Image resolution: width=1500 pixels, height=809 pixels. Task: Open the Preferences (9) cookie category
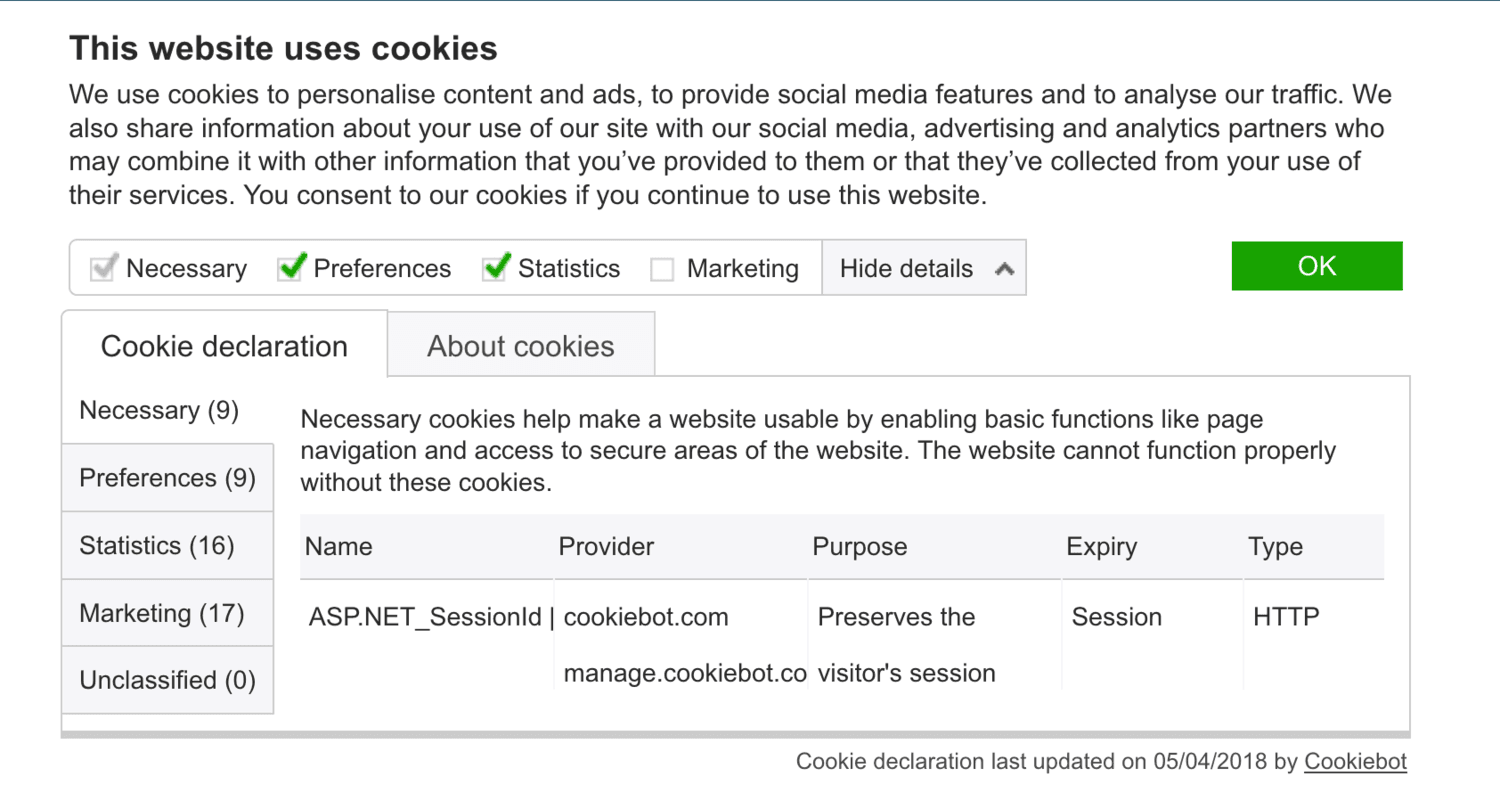point(167,477)
